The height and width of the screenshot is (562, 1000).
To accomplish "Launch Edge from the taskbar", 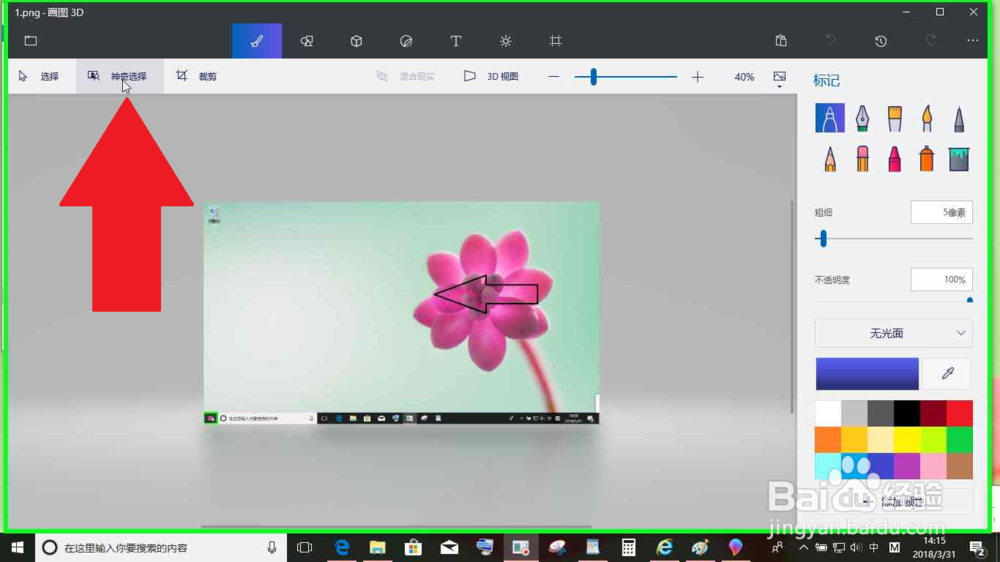I will point(342,547).
